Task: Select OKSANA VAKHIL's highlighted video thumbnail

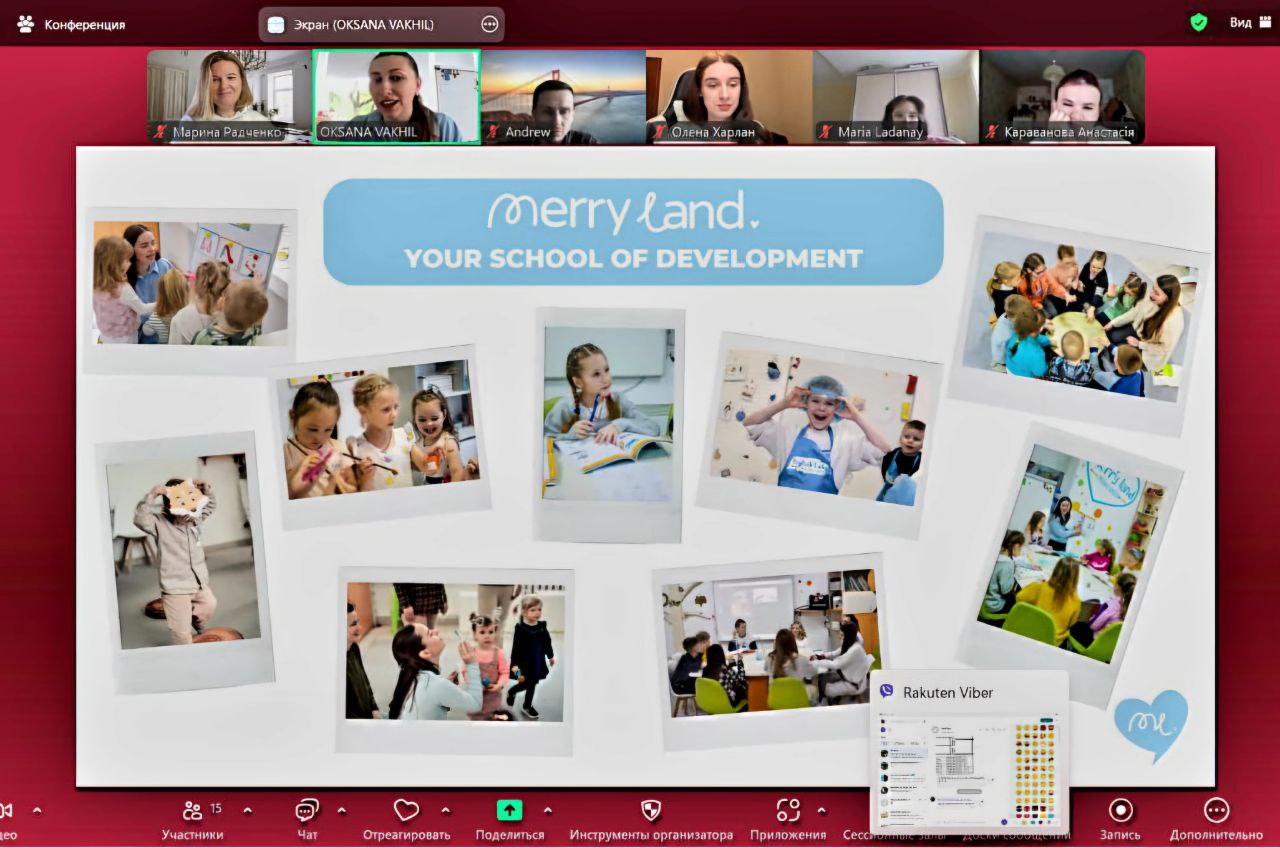Action: (397, 96)
